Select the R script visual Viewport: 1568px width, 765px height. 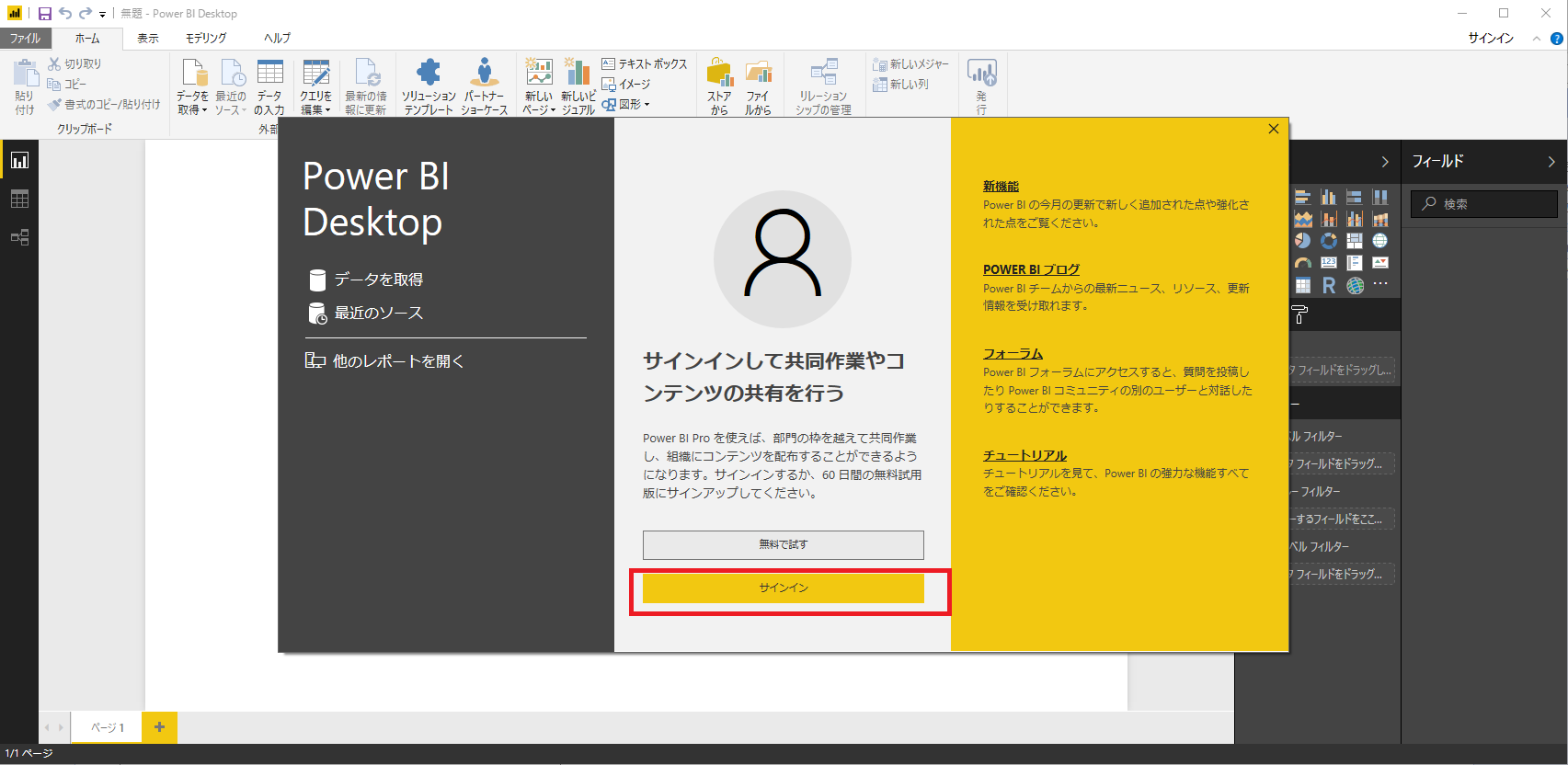click(x=1329, y=286)
